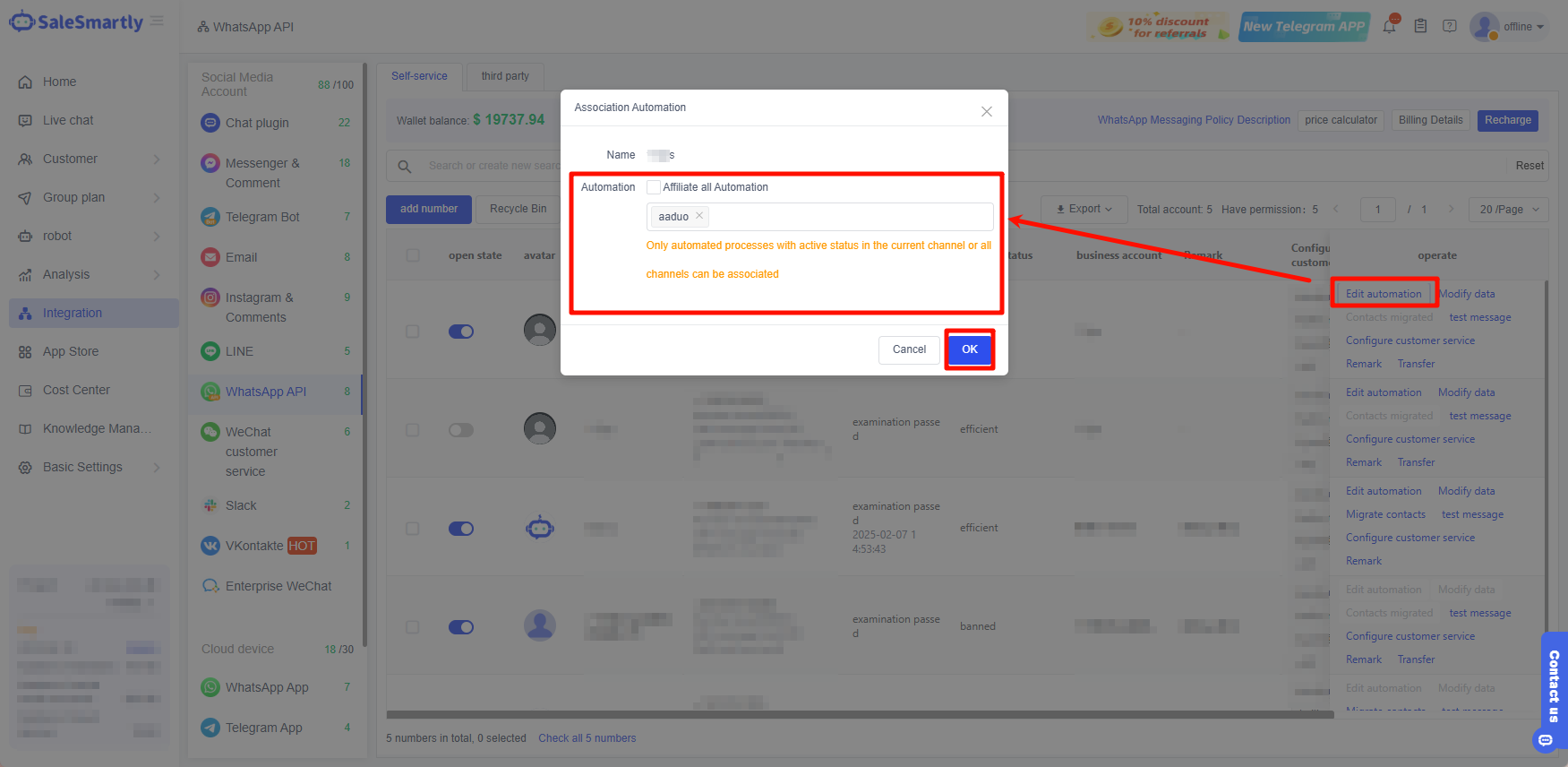This screenshot has width=1568, height=767.
Task: Click the magnifier icon in the search bar
Action: click(x=405, y=166)
